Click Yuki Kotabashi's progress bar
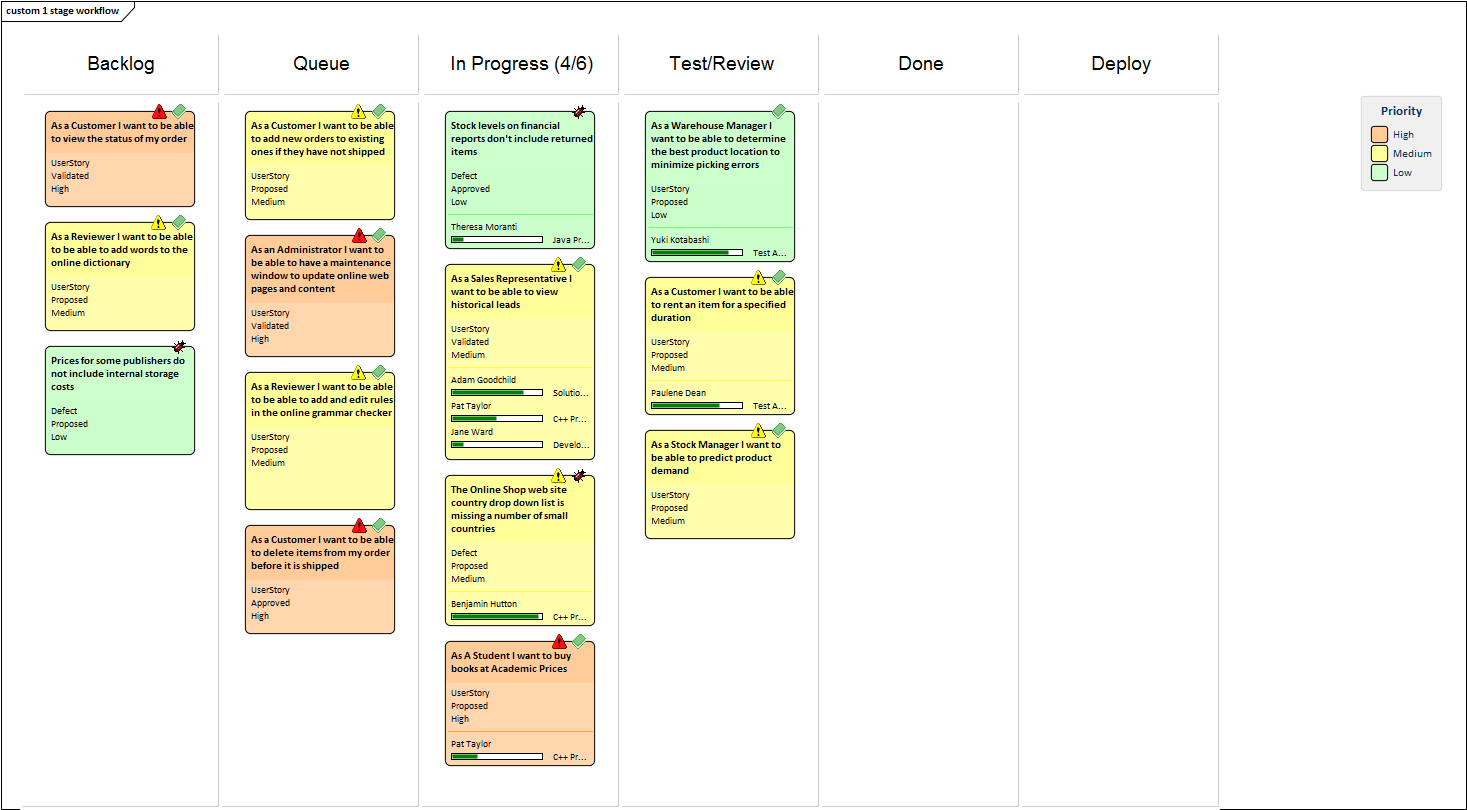1467x810 pixels. point(696,253)
